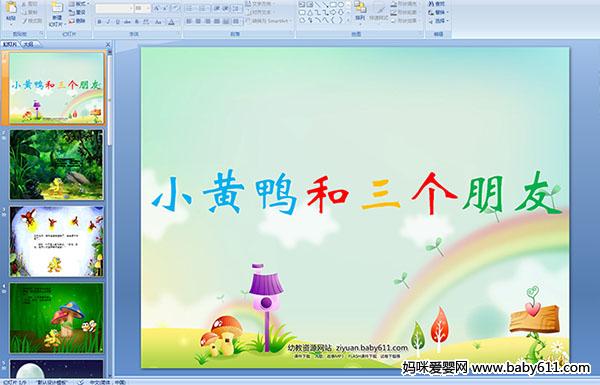Toggle bold formatting

coord(99,22)
